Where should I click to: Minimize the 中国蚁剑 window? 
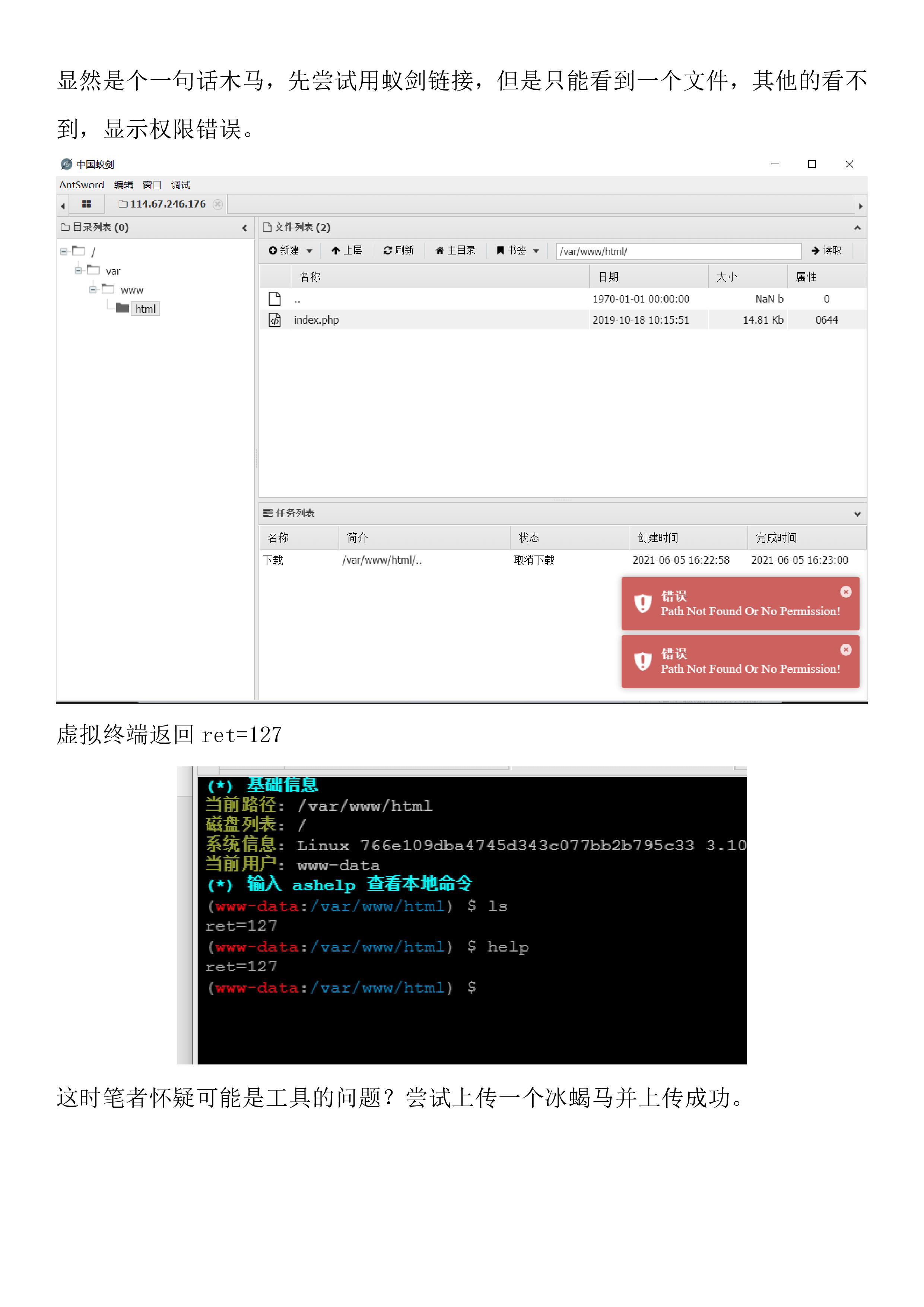(775, 164)
